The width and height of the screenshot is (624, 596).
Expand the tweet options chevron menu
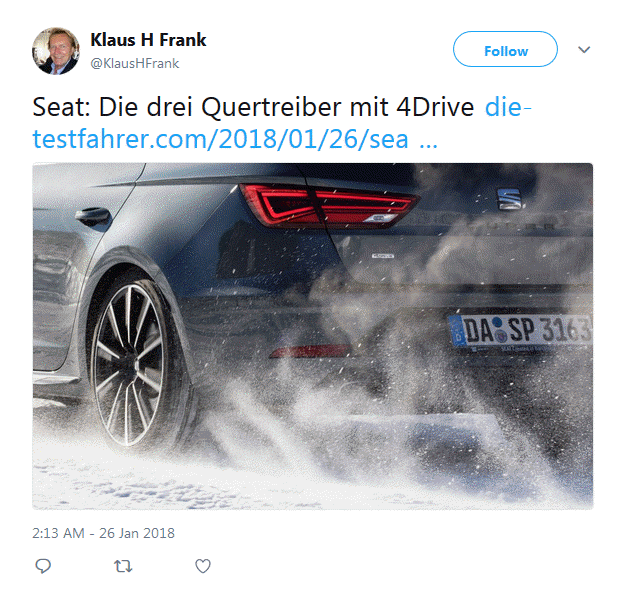point(584,50)
